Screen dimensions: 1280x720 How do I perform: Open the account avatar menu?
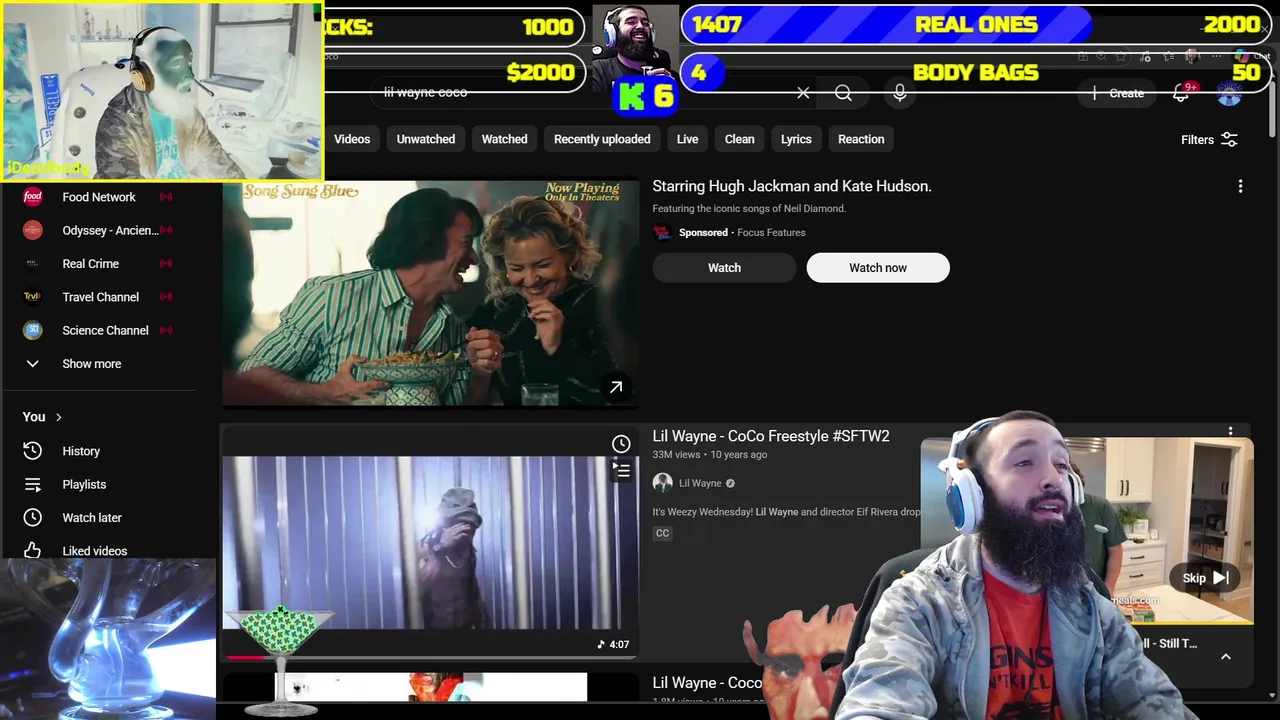point(1229,93)
